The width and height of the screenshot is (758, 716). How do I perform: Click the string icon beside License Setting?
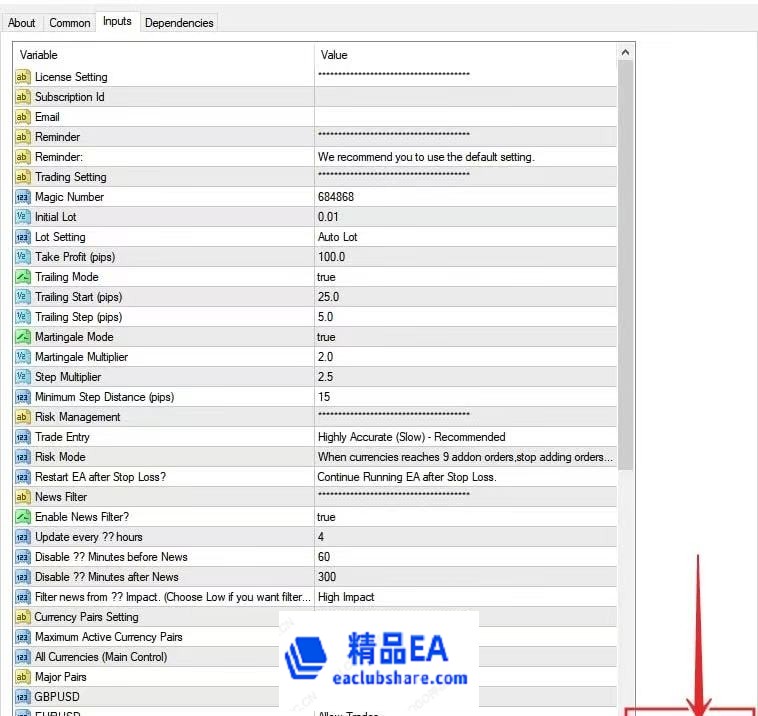[22, 77]
